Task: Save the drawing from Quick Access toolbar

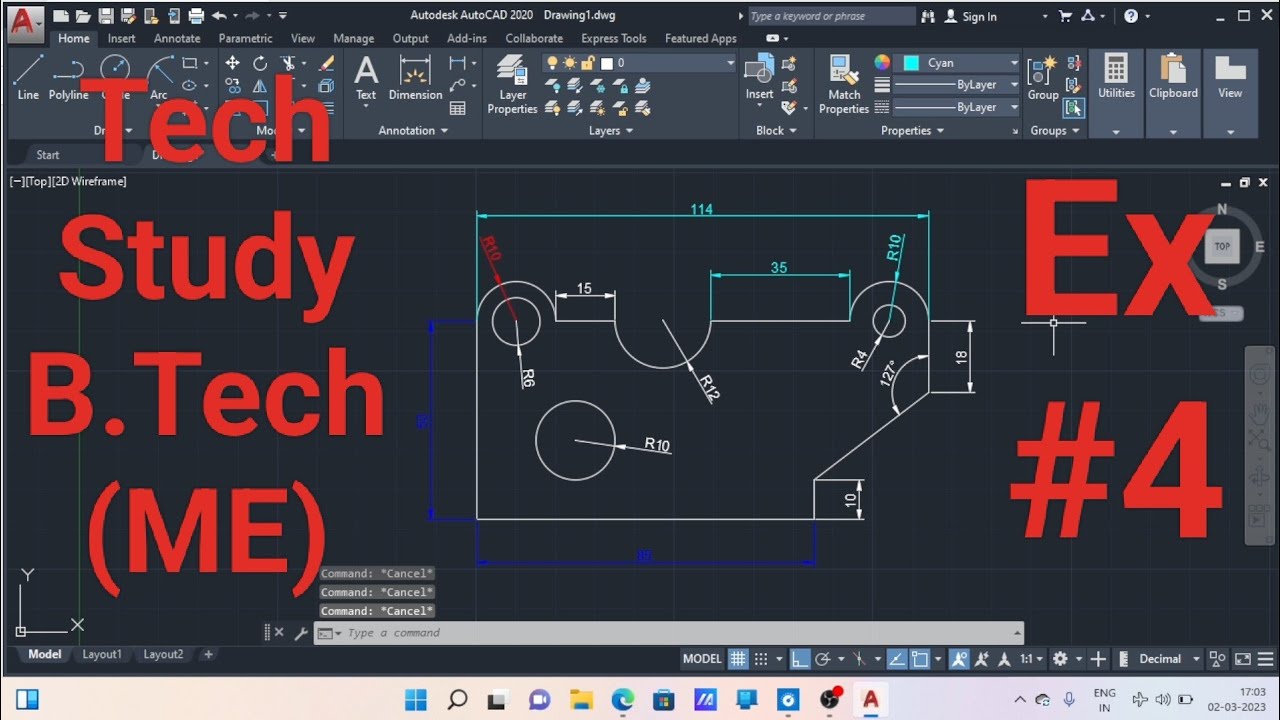Action: tap(105, 16)
